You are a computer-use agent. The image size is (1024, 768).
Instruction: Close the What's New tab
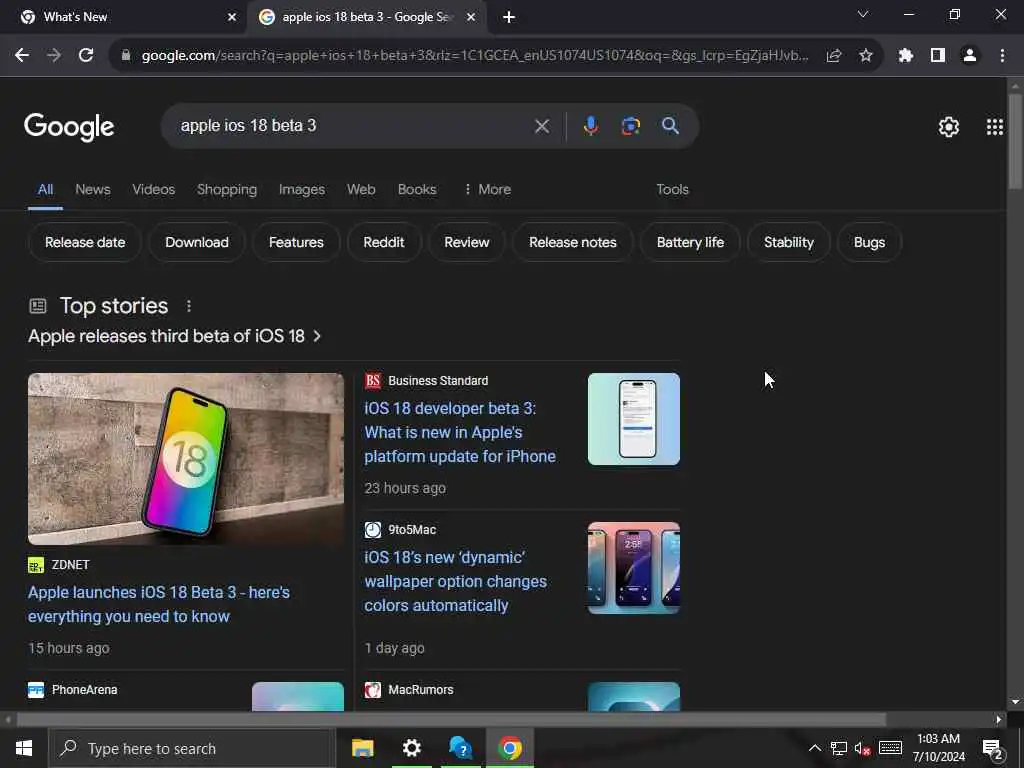pyautogui.click(x=232, y=17)
